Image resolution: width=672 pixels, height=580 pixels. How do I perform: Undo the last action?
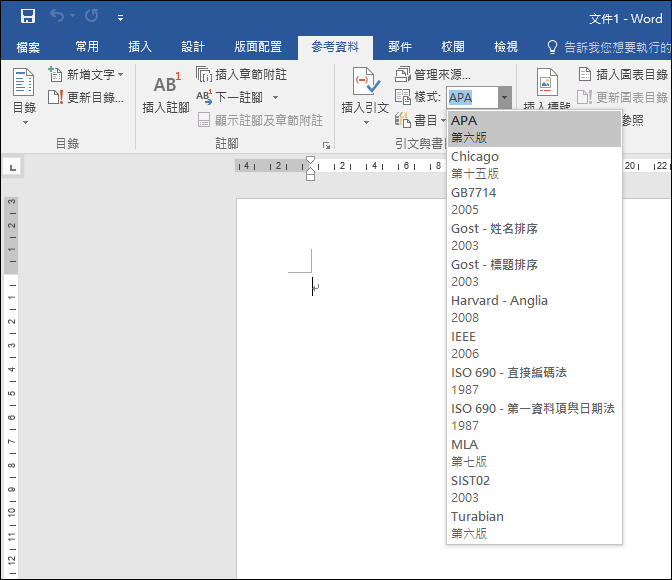(x=57, y=16)
